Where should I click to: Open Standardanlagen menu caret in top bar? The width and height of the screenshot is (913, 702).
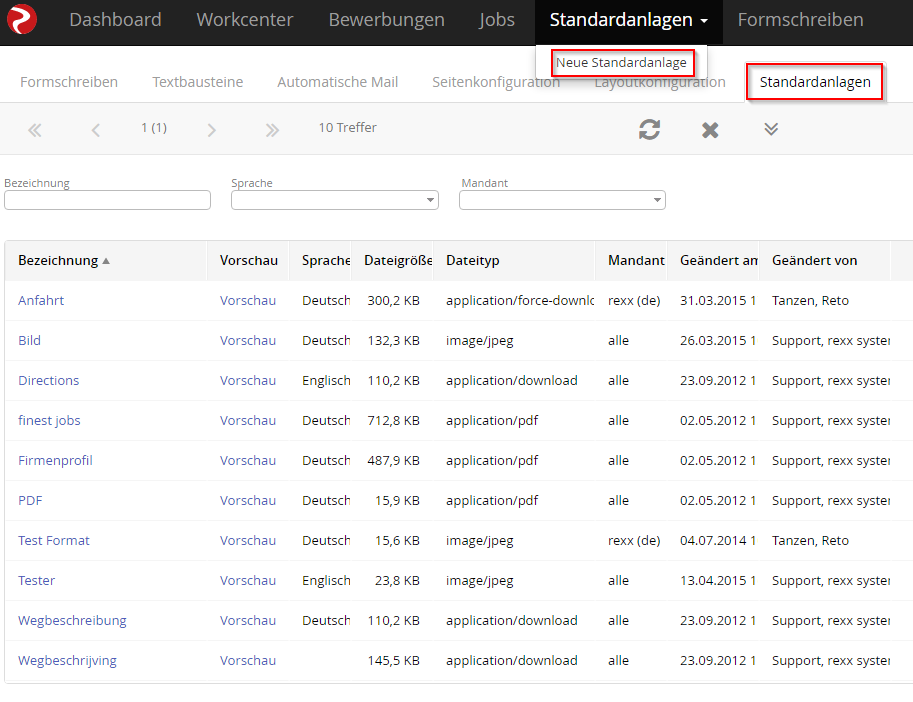coord(704,21)
